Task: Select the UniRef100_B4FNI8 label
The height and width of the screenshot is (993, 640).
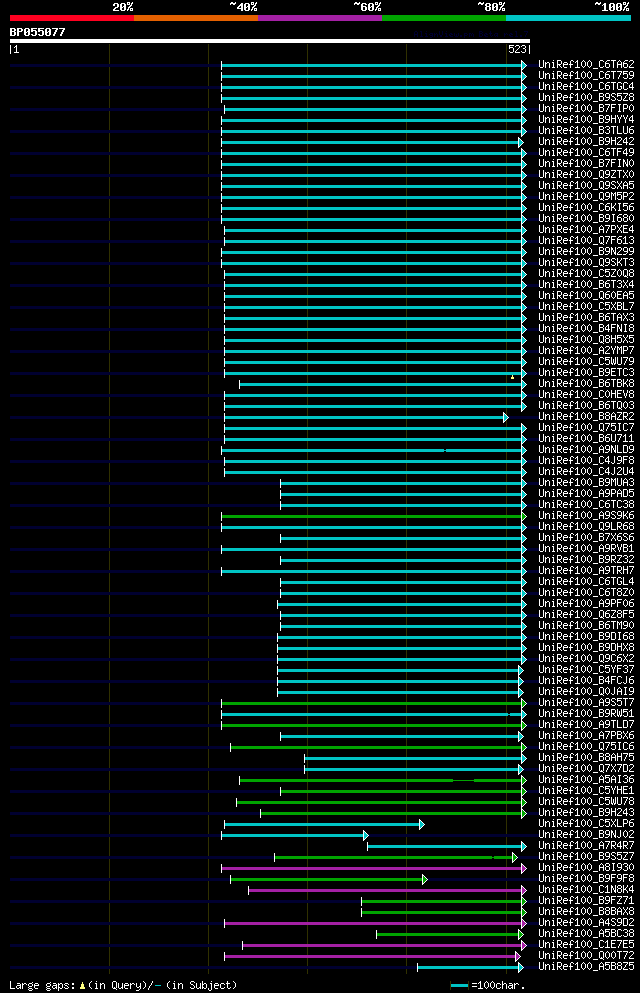Action: pyautogui.click(x=586, y=329)
